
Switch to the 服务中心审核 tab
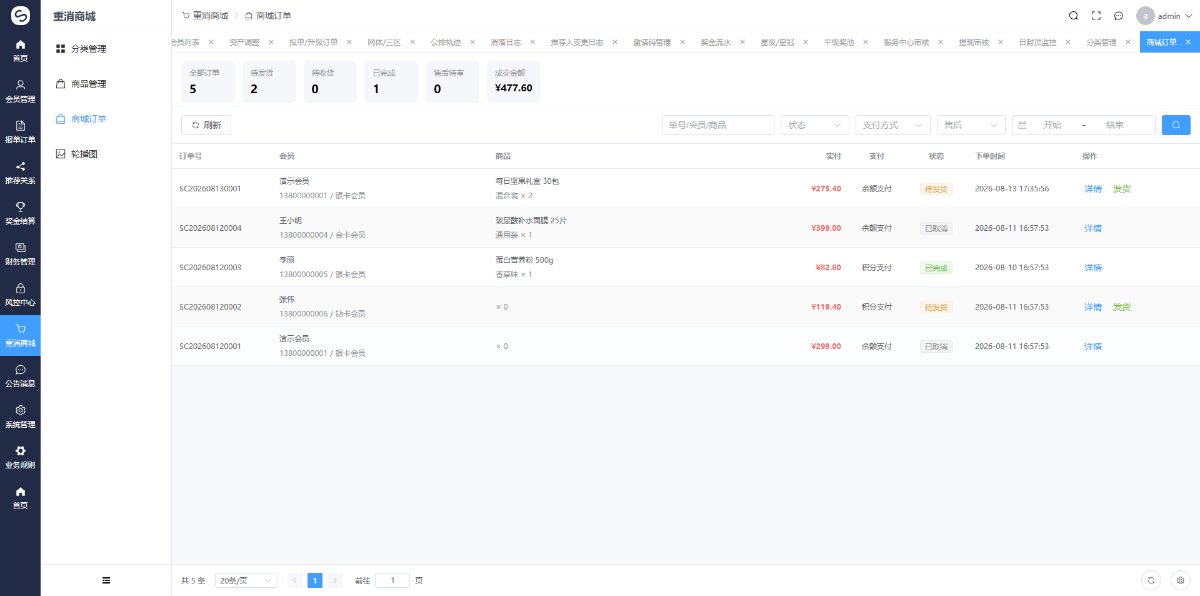pyautogui.click(x=906, y=42)
